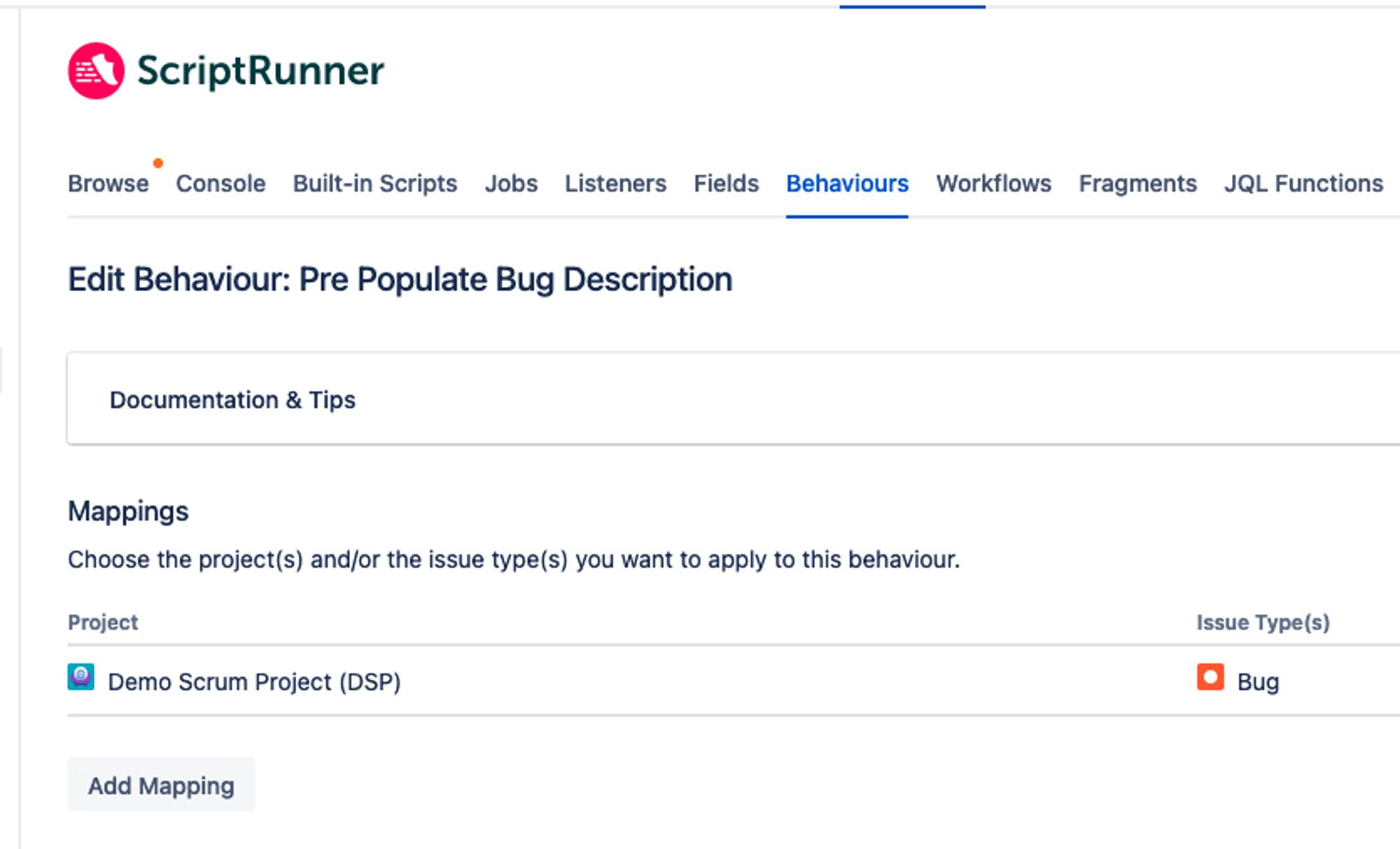Image resolution: width=1400 pixels, height=849 pixels.
Task: Switch to the Workflows tab
Action: click(x=993, y=183)
